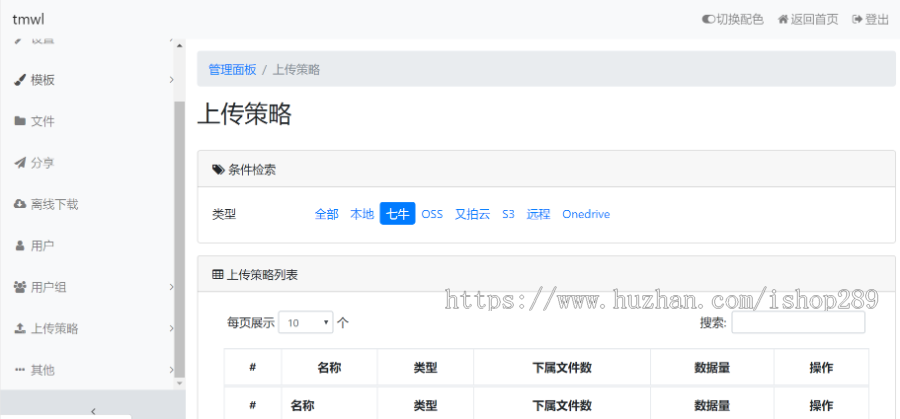The height and width of the screenshot is (419, 900).
Task: Click the sidebar scrollbar up arrow
Action: pyautogui.click(x=180, y=45)
